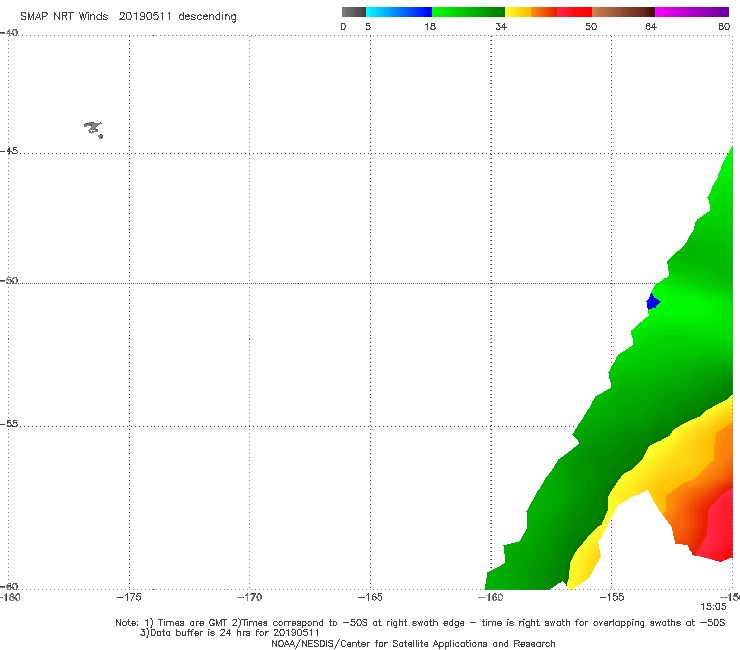740x650 pixels.
Task: Click the color bar label '64'
Action: coord(651,27)
